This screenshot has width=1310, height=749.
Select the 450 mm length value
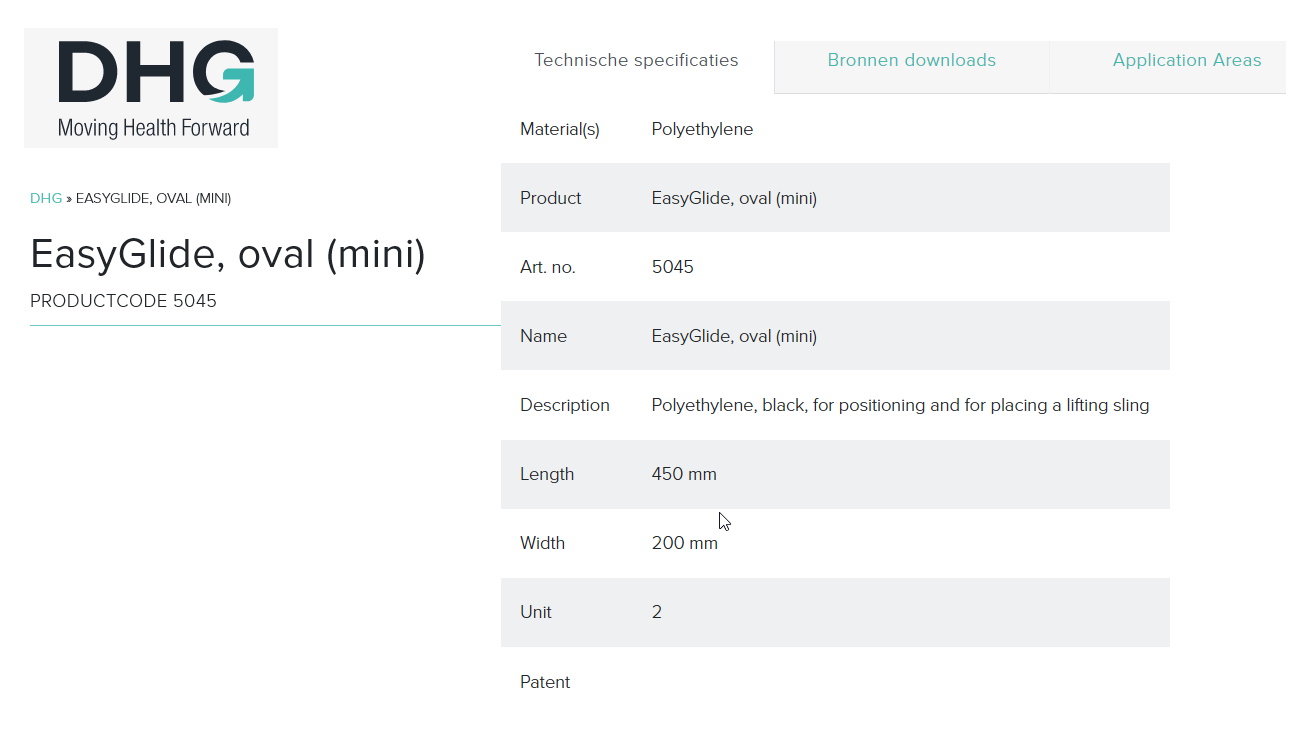tap(684, 474)
